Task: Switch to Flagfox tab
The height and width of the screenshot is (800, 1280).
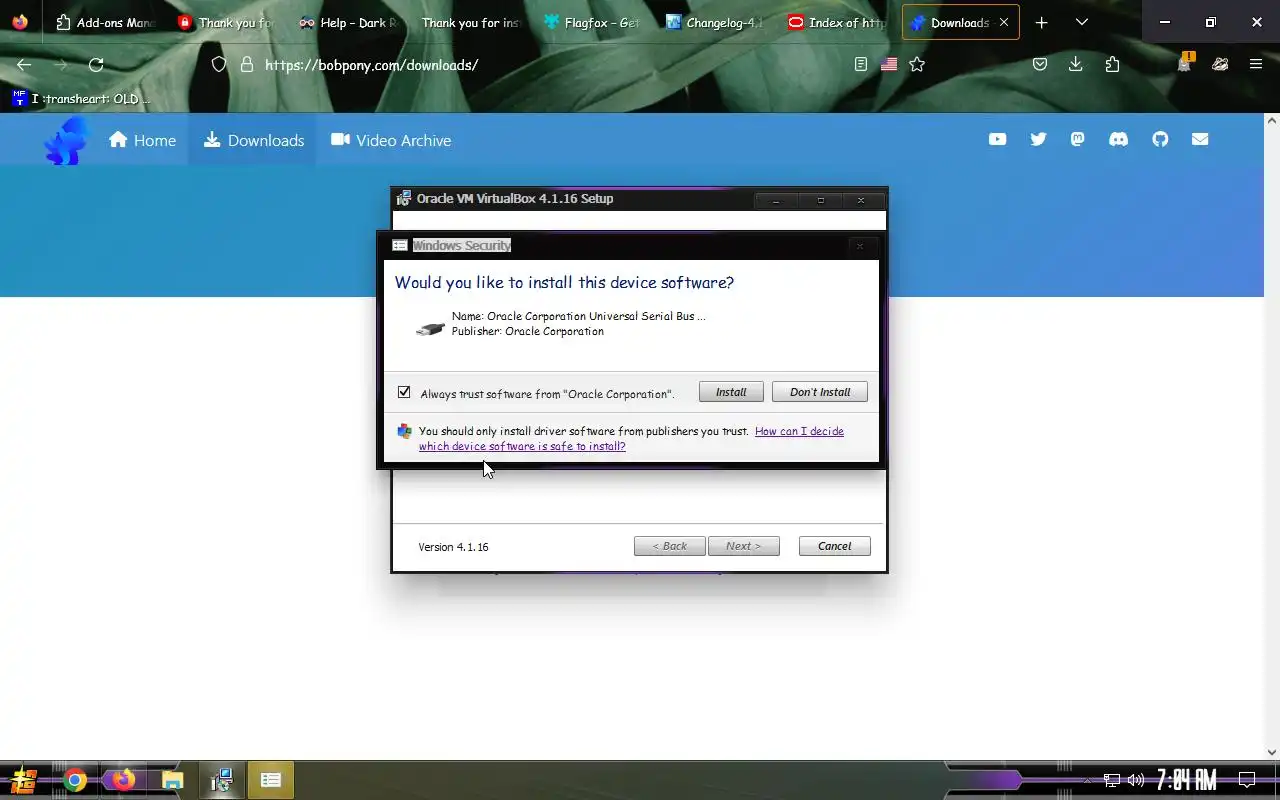Action: pyautogui.click(x=594, y=22)
